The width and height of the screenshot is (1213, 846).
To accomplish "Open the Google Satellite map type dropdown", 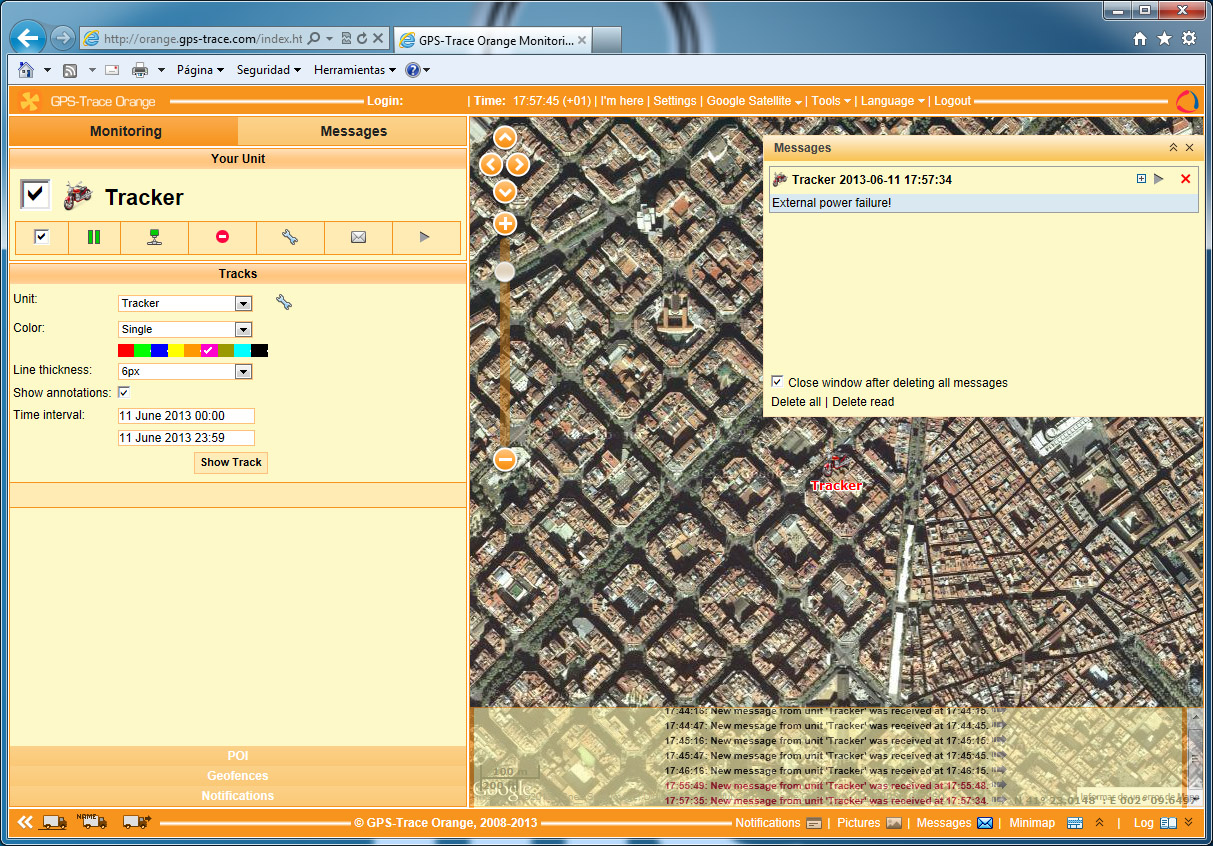I will [754, 101].
